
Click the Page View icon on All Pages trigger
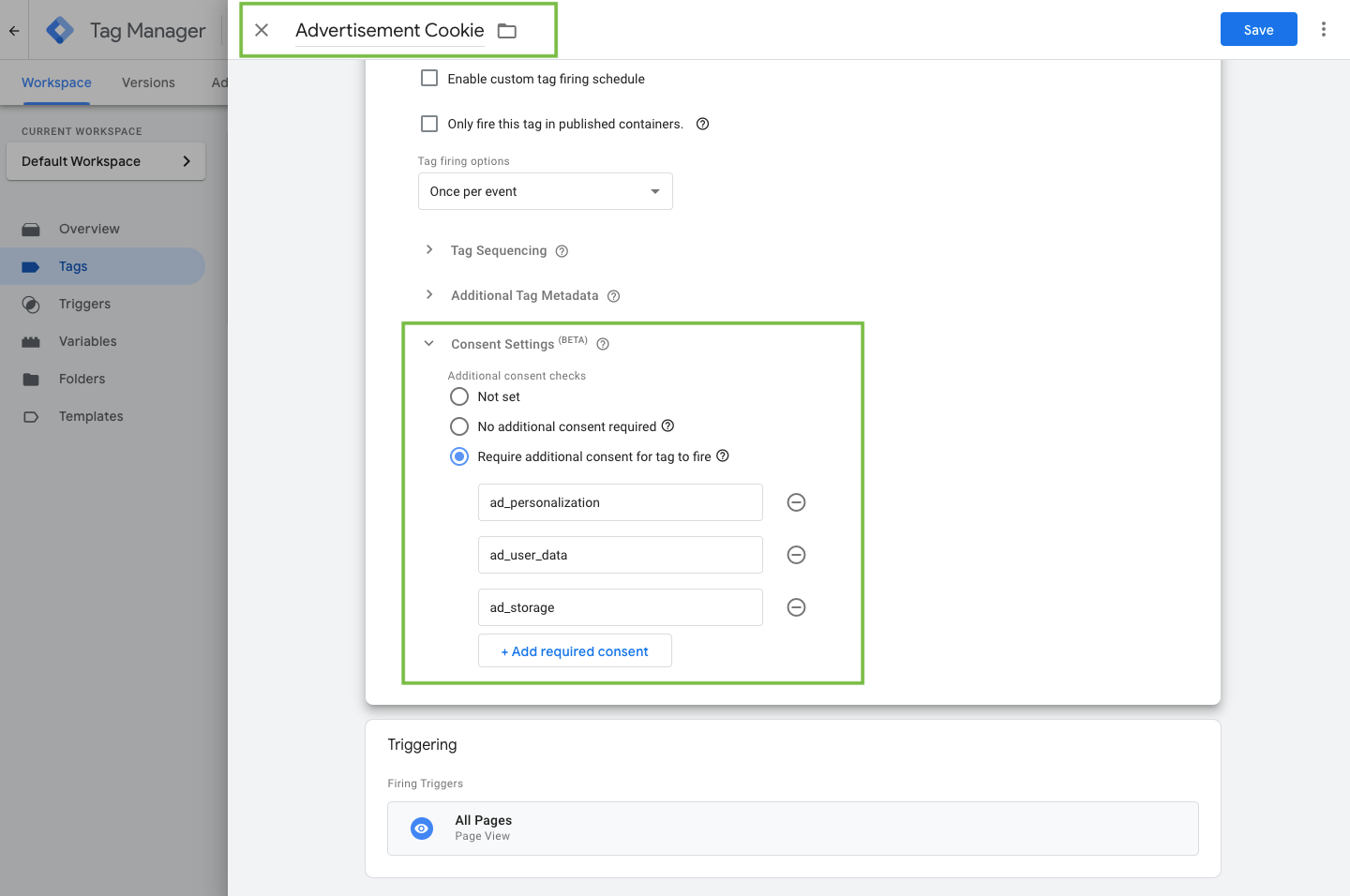coord(421,828)
